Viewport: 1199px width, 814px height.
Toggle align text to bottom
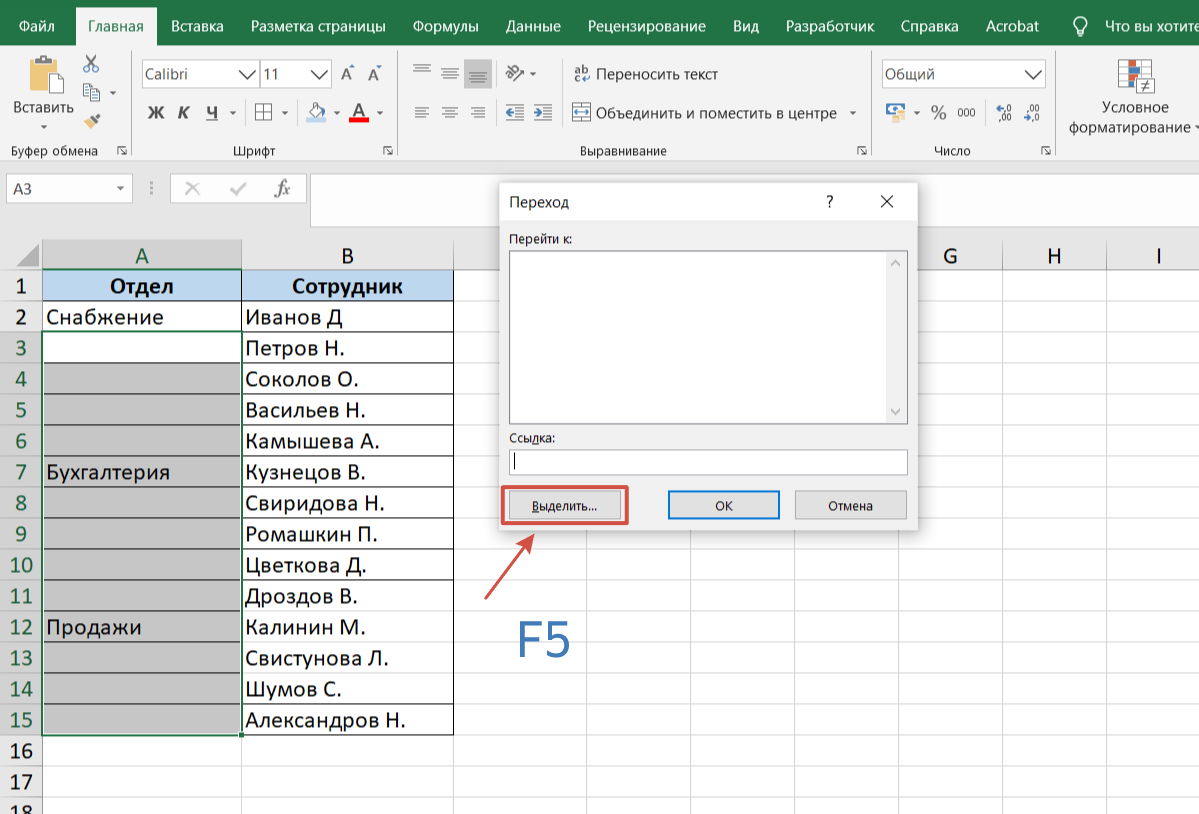point(478,74)
